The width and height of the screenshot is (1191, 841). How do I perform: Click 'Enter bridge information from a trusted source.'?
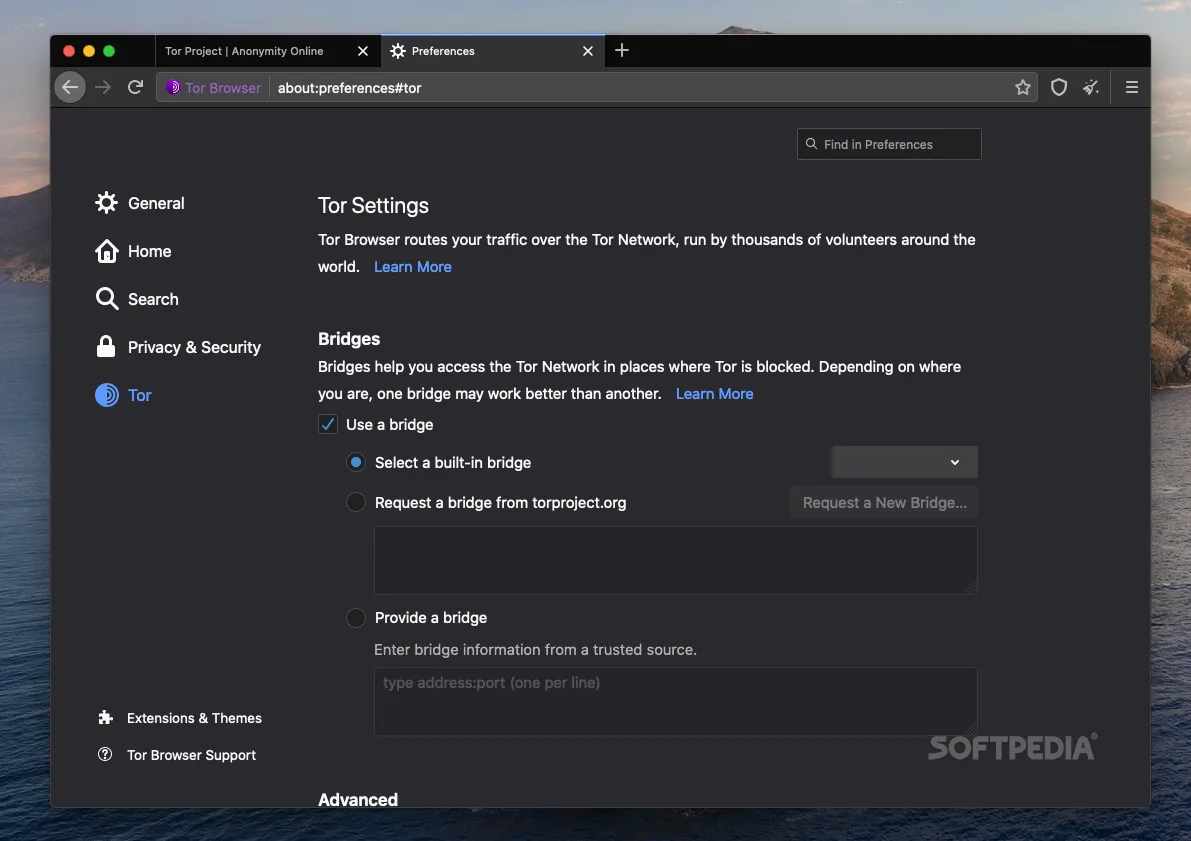tap(535, 650)
